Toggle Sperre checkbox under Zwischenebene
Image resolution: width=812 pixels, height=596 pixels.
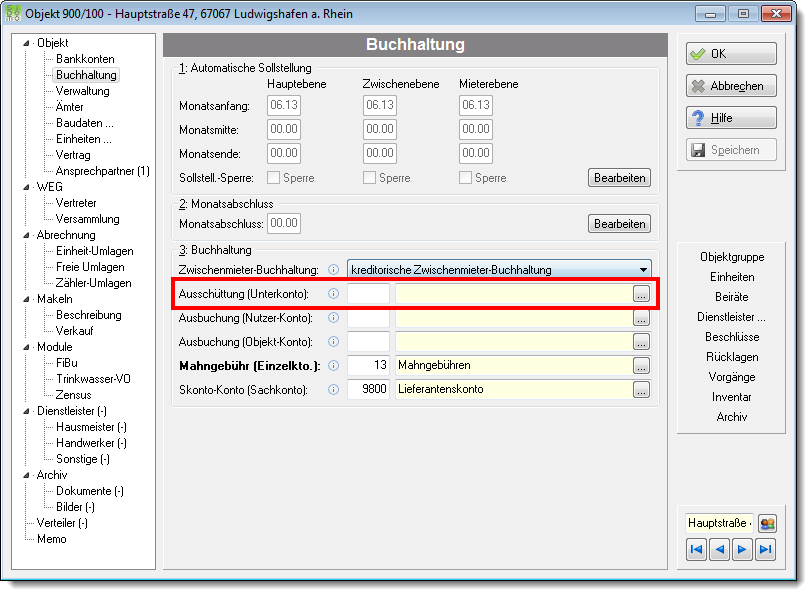(369, 178)
